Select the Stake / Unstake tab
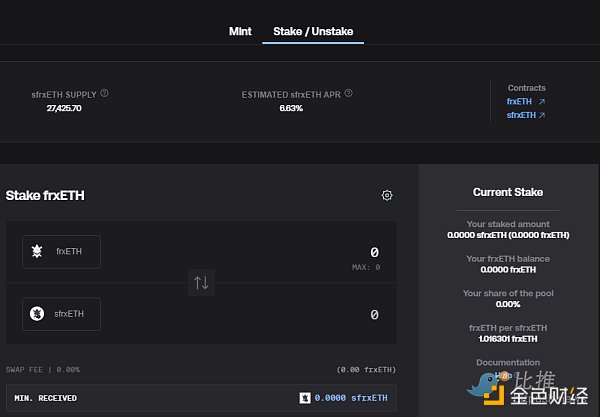The width and height of the screenshot is (600, 417). [x=313, y=31]
